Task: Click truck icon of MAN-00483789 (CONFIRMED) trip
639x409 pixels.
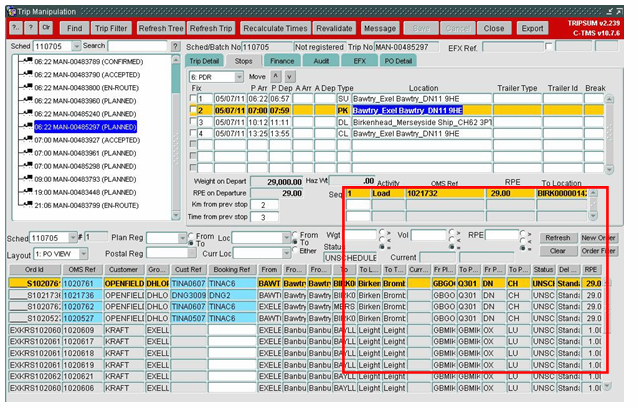Action: tap(28, 61)
